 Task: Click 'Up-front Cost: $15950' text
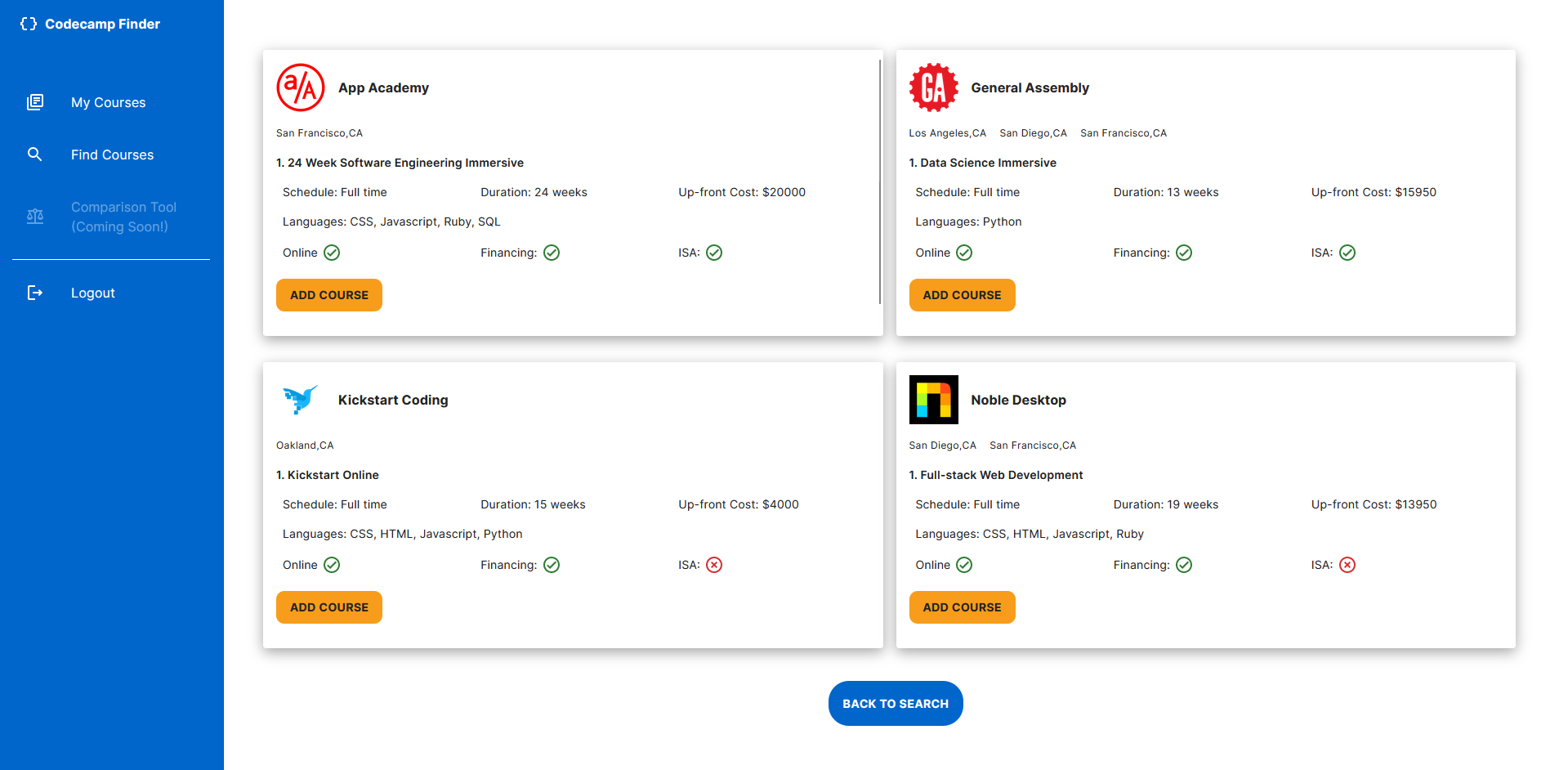[1374, 192]
